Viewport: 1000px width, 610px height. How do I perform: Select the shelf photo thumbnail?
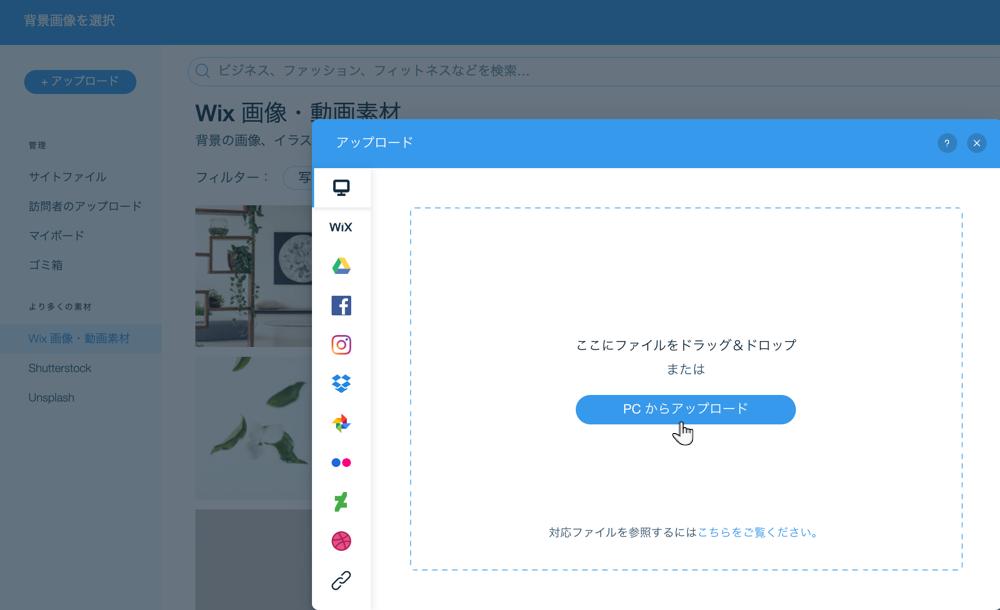pos(248,277)
